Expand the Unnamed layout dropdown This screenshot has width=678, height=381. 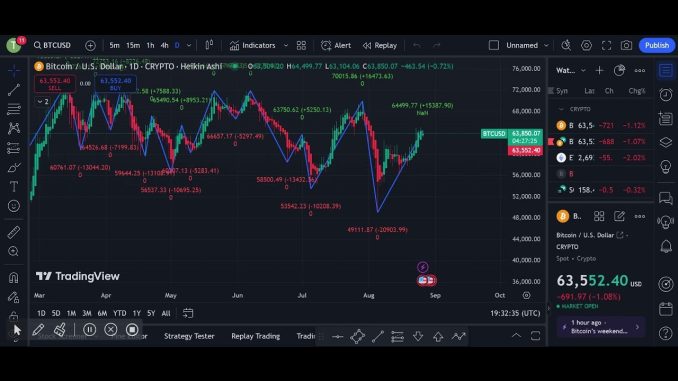[546, 45]
